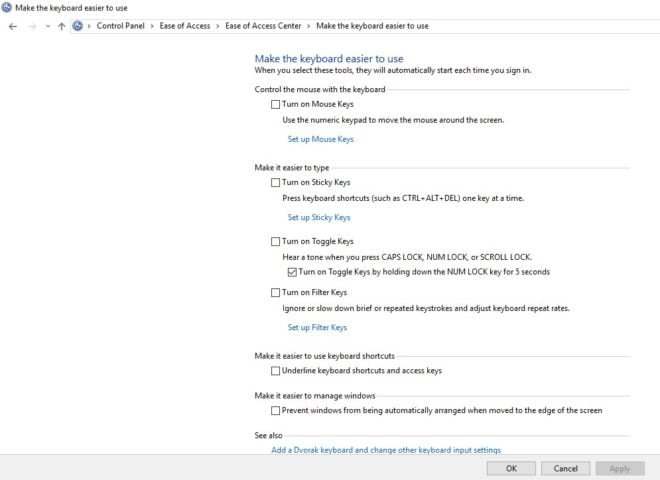Navigate to Control Panel breadcrumb
The width and height of the screenshot is (660, 480).
[x=122, y=26]
